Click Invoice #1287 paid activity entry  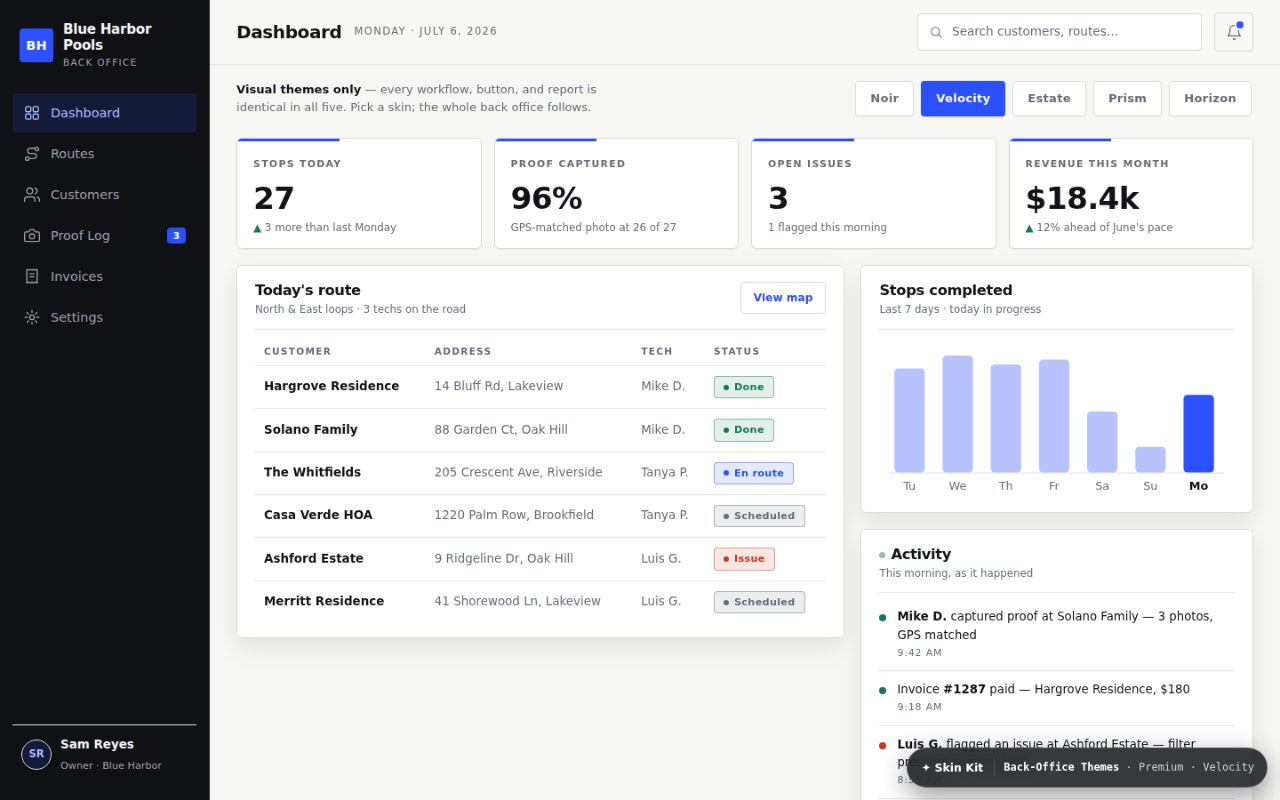(1056, 698)
